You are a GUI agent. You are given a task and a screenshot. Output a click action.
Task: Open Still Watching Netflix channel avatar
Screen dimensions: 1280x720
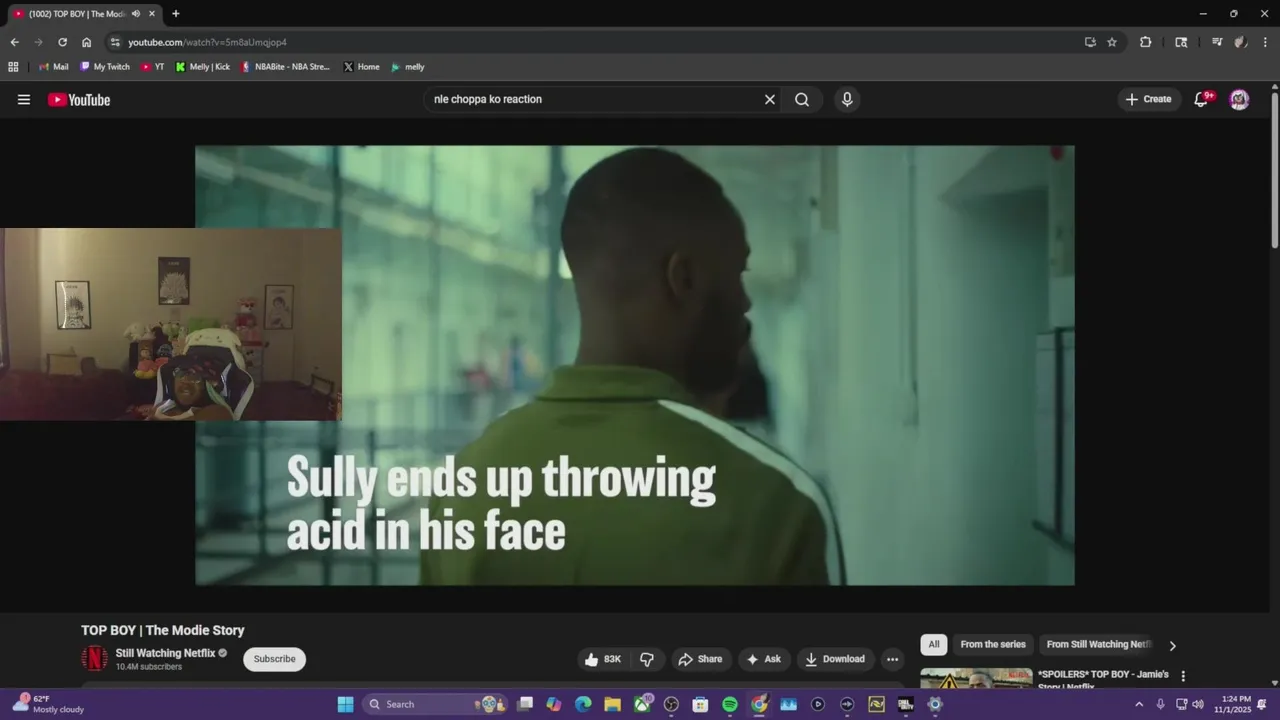pyautogui.click(x=94, y=659)
